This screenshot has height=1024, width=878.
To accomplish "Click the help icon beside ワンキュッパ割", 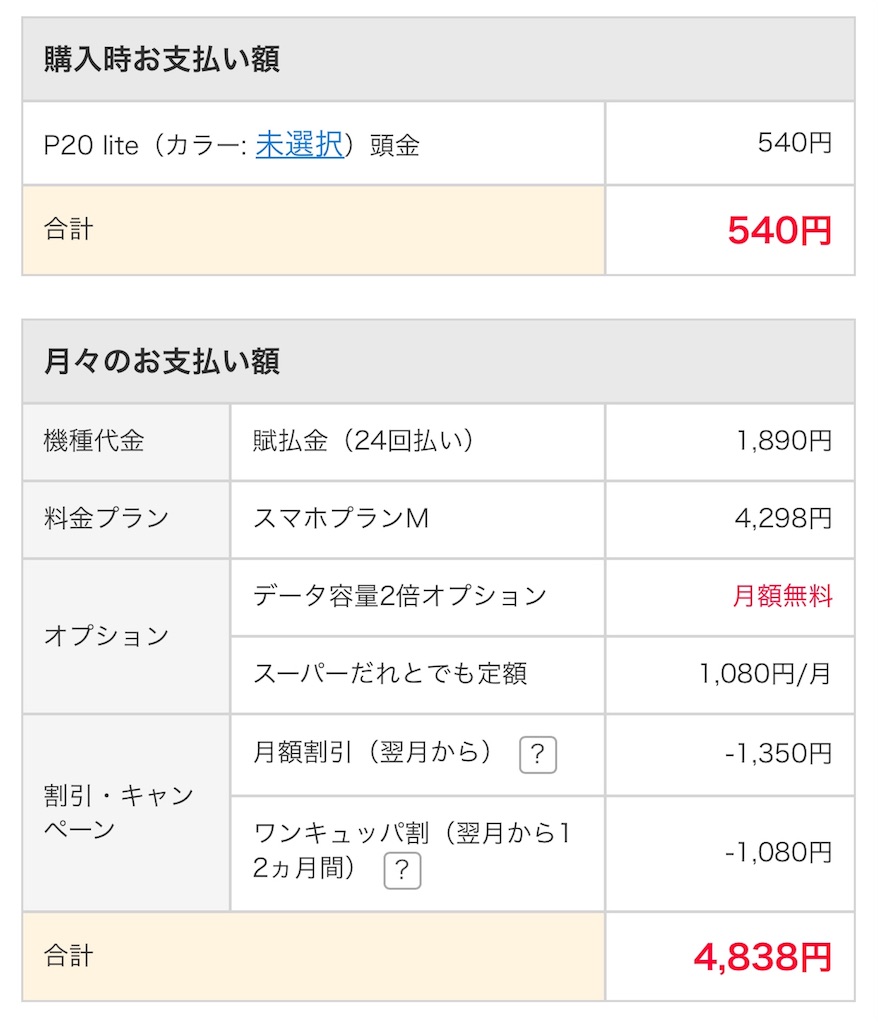I will 402,871.
